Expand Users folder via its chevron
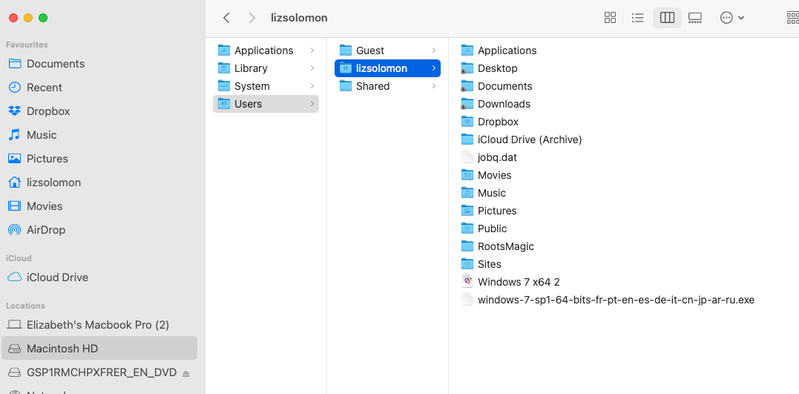 [312, 104]
